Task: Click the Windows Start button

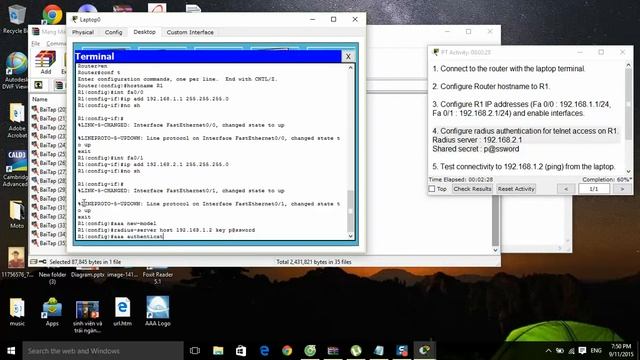Action: [11, 351]
